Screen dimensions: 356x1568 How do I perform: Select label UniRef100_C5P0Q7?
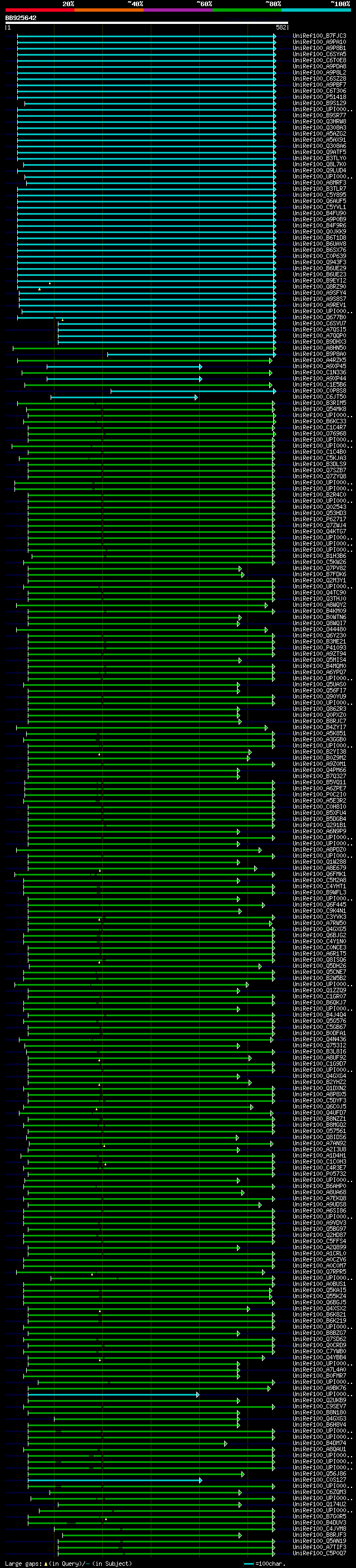click(319, 1553)
